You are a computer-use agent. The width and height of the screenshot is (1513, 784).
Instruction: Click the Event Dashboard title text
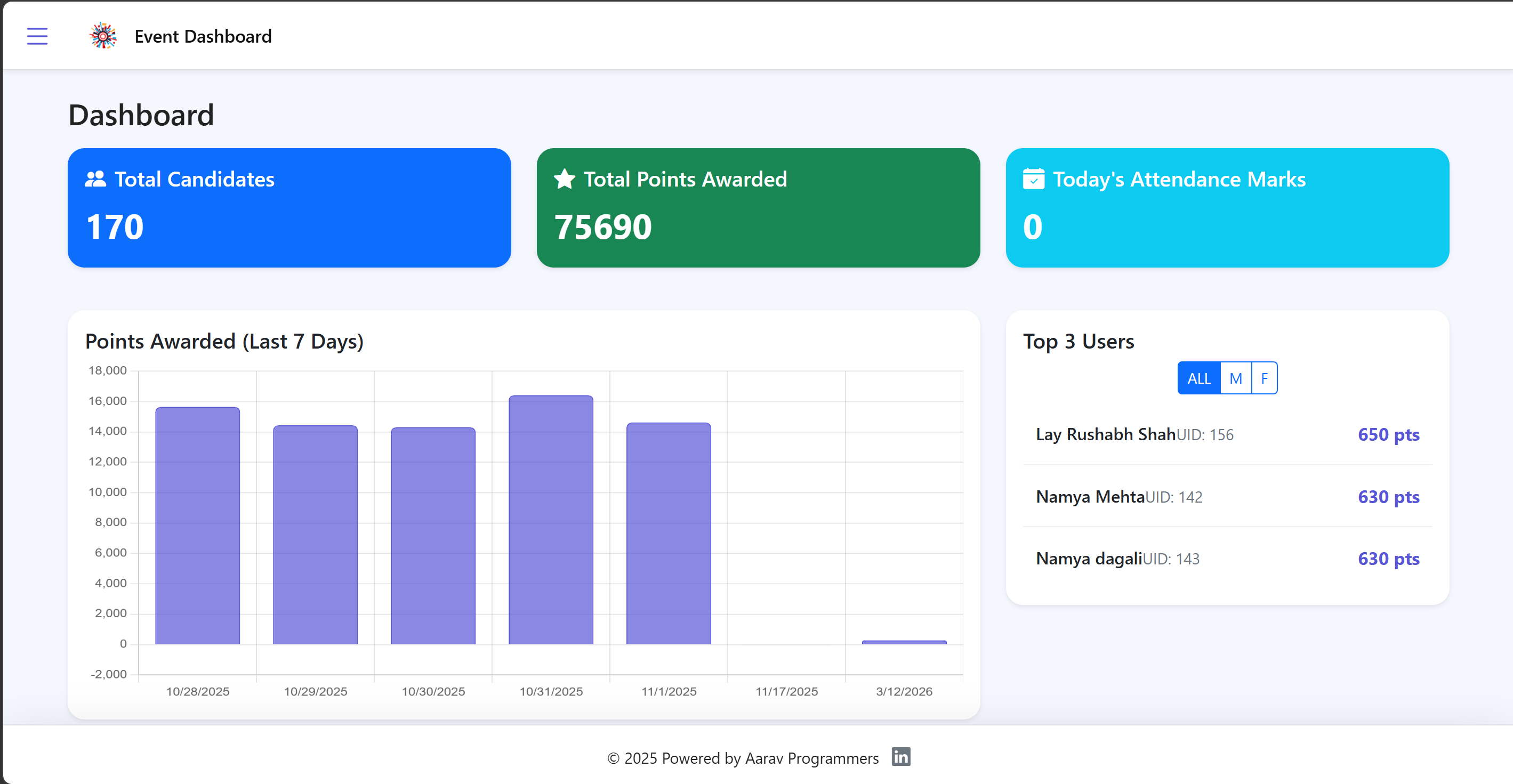pyautogui.click(x=203, y=36)
